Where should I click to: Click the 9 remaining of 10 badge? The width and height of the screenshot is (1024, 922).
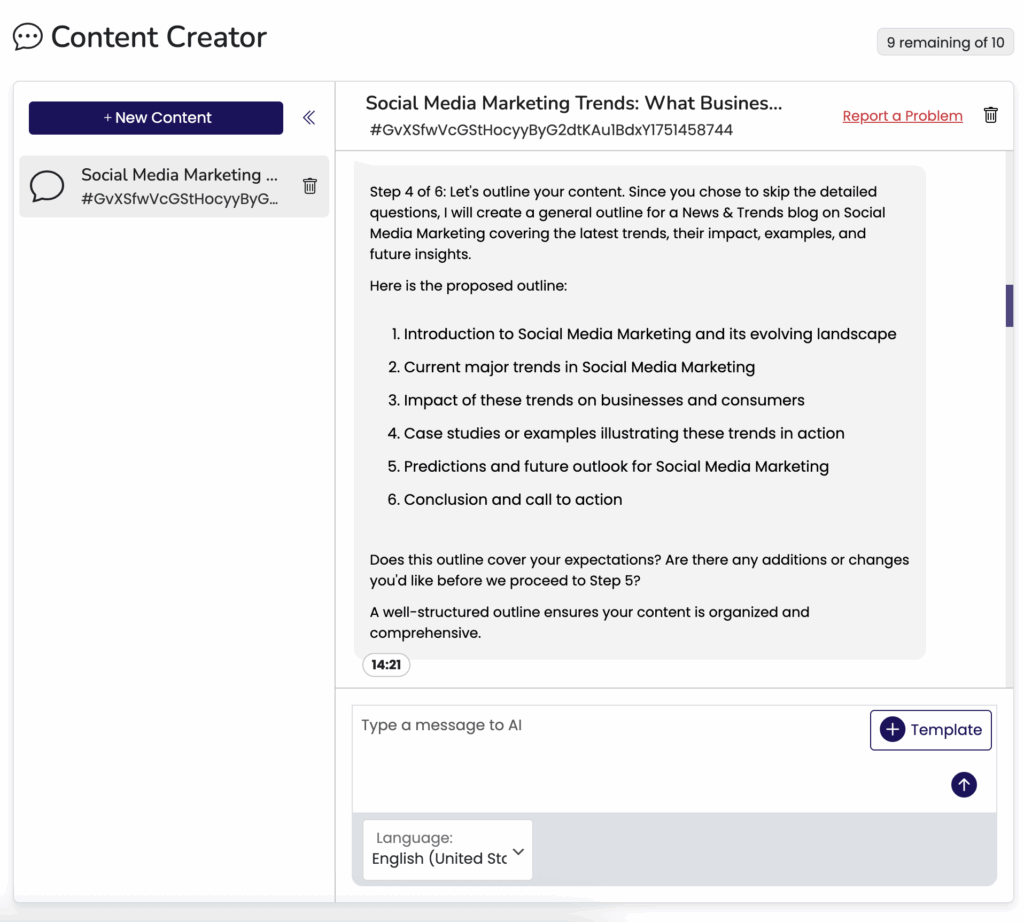coord(945,42)
